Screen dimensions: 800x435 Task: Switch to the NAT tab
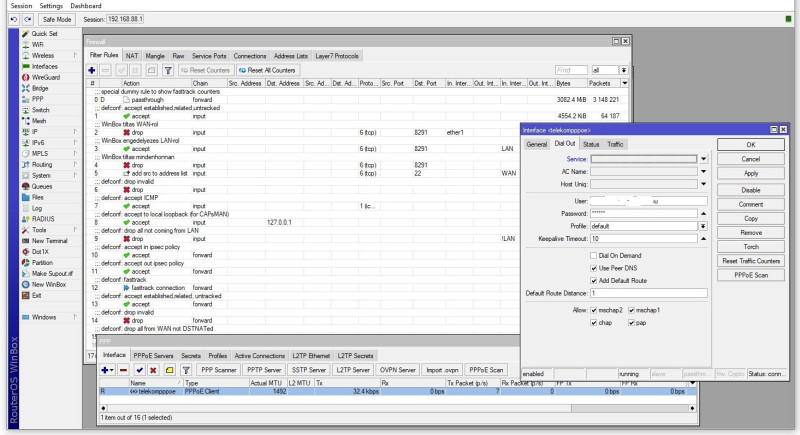point(132,56)
